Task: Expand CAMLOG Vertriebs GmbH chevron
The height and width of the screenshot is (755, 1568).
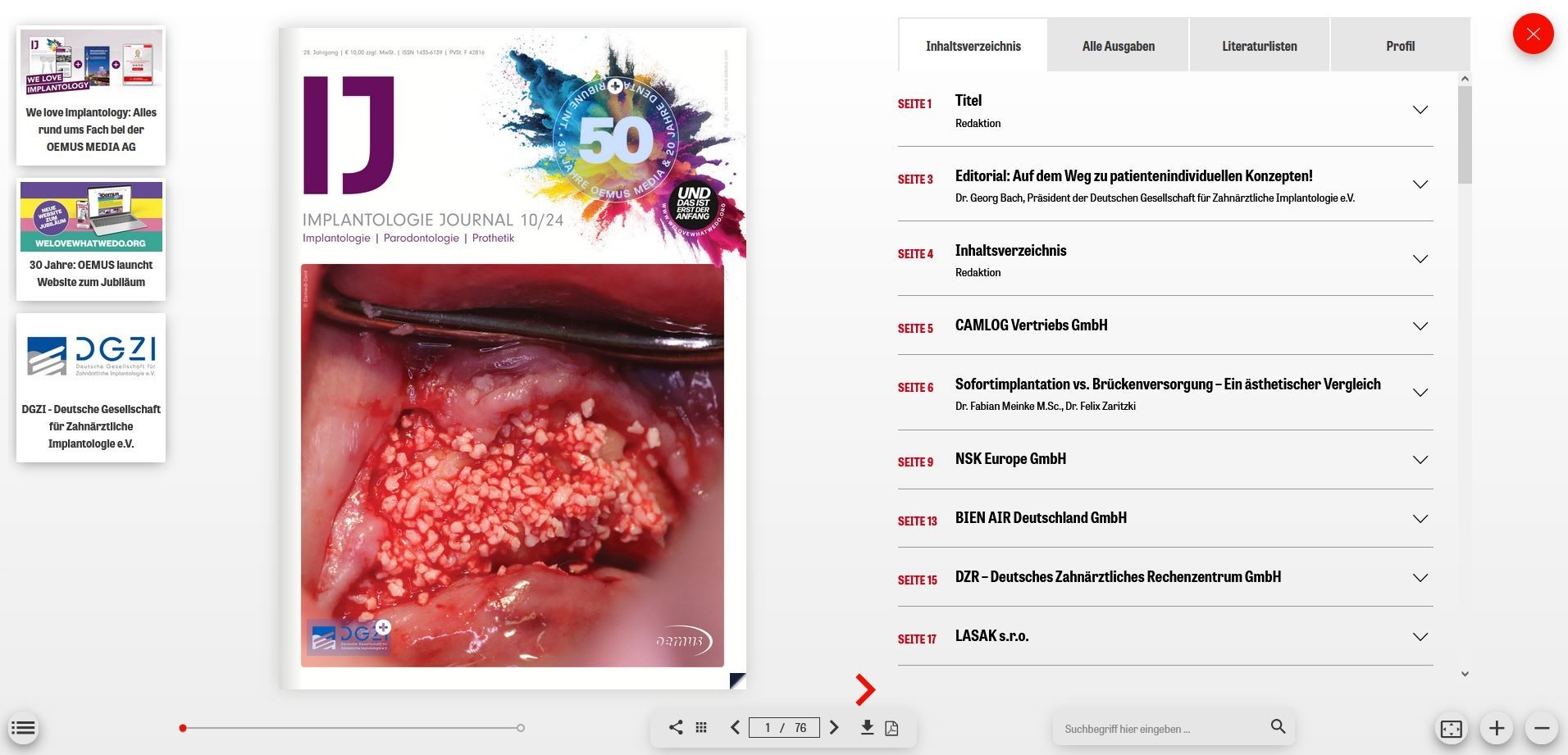Action: [1420, 326]
